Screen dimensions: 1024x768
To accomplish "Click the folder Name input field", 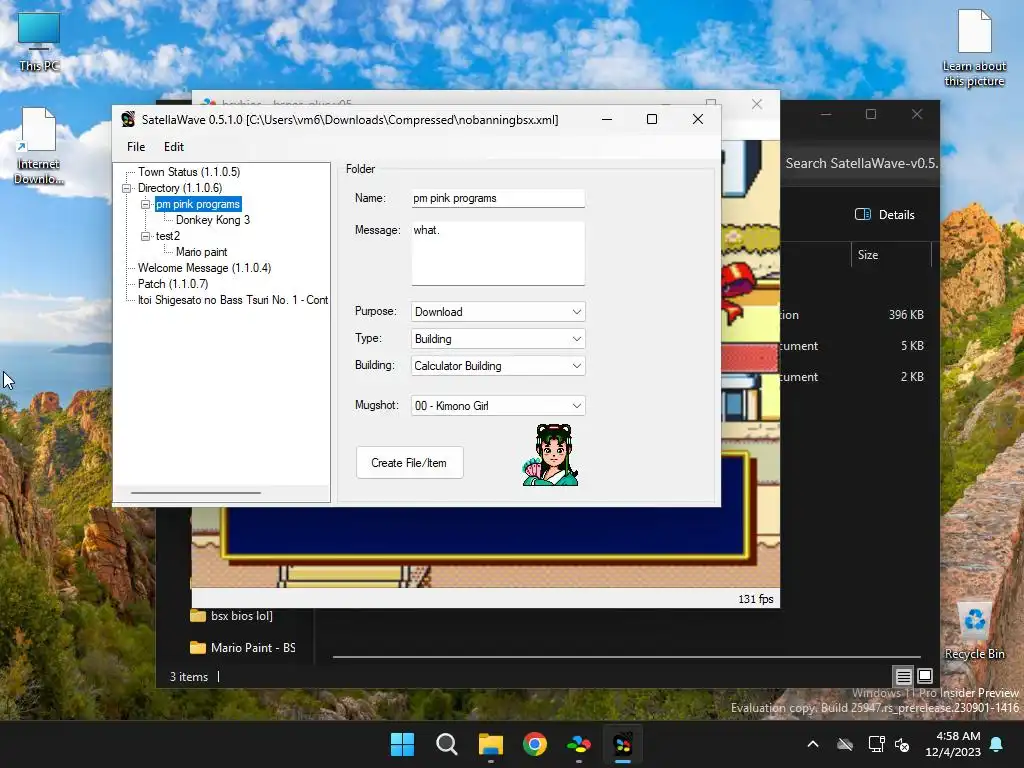I will [498, 198].
